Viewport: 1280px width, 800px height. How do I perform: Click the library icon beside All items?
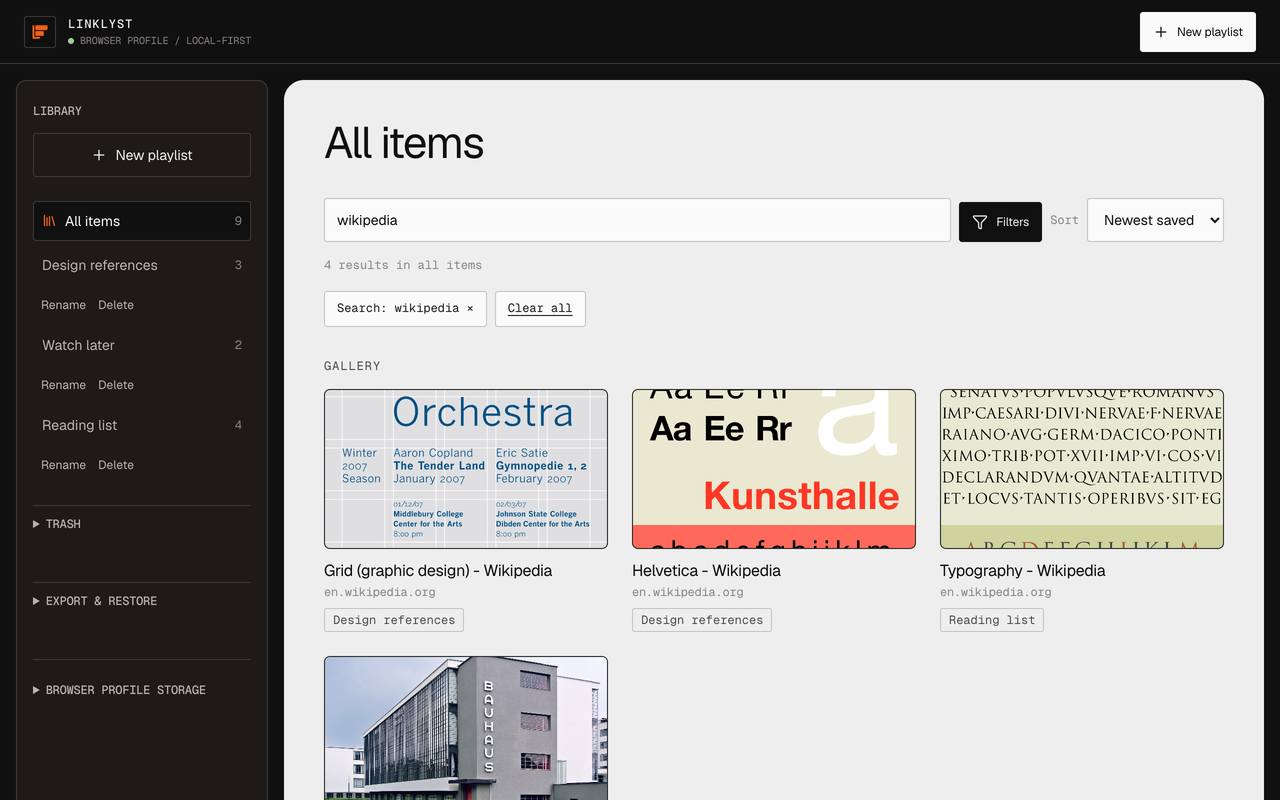pyautogui.click(x=49, y=221)
